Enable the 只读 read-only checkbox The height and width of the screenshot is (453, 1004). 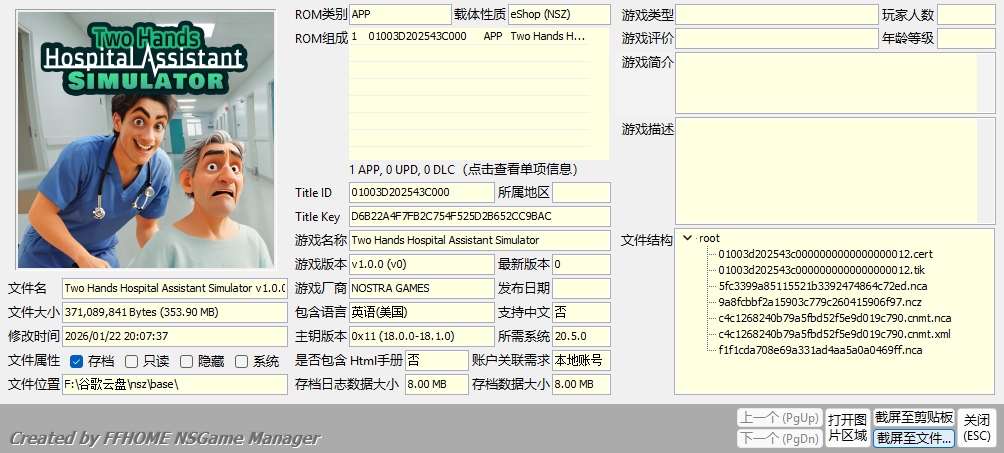tap(131, 361)
